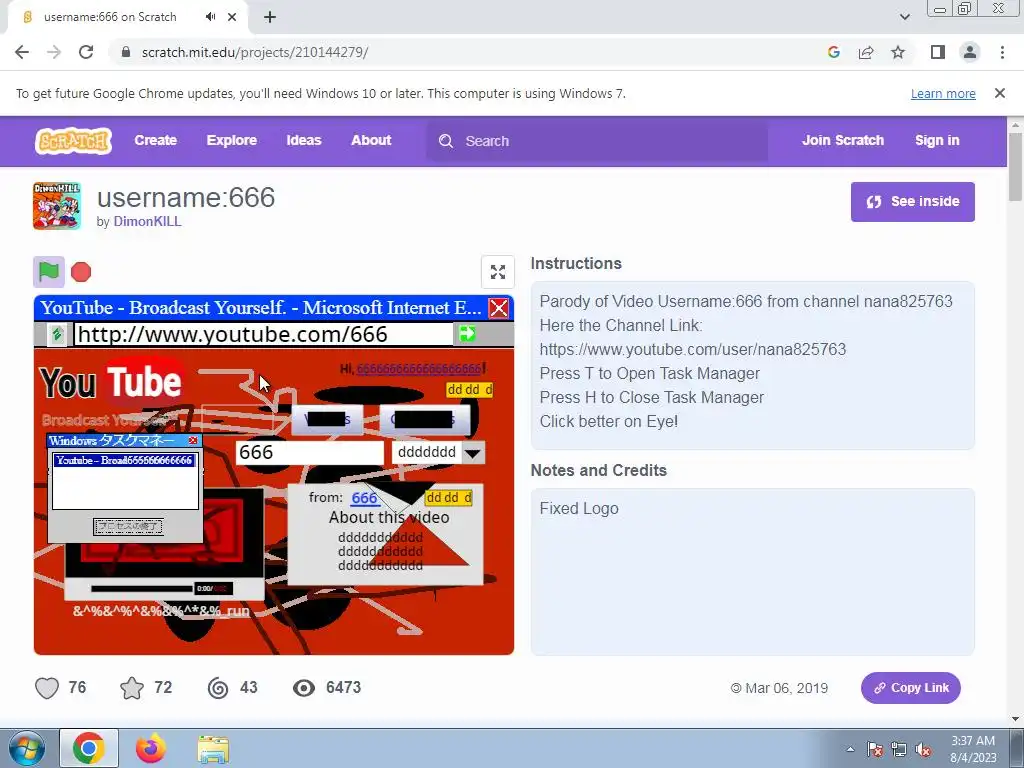Open the Windows Start menu
Viewport: 1024px width, 768px height.
[x=26, y=749]
